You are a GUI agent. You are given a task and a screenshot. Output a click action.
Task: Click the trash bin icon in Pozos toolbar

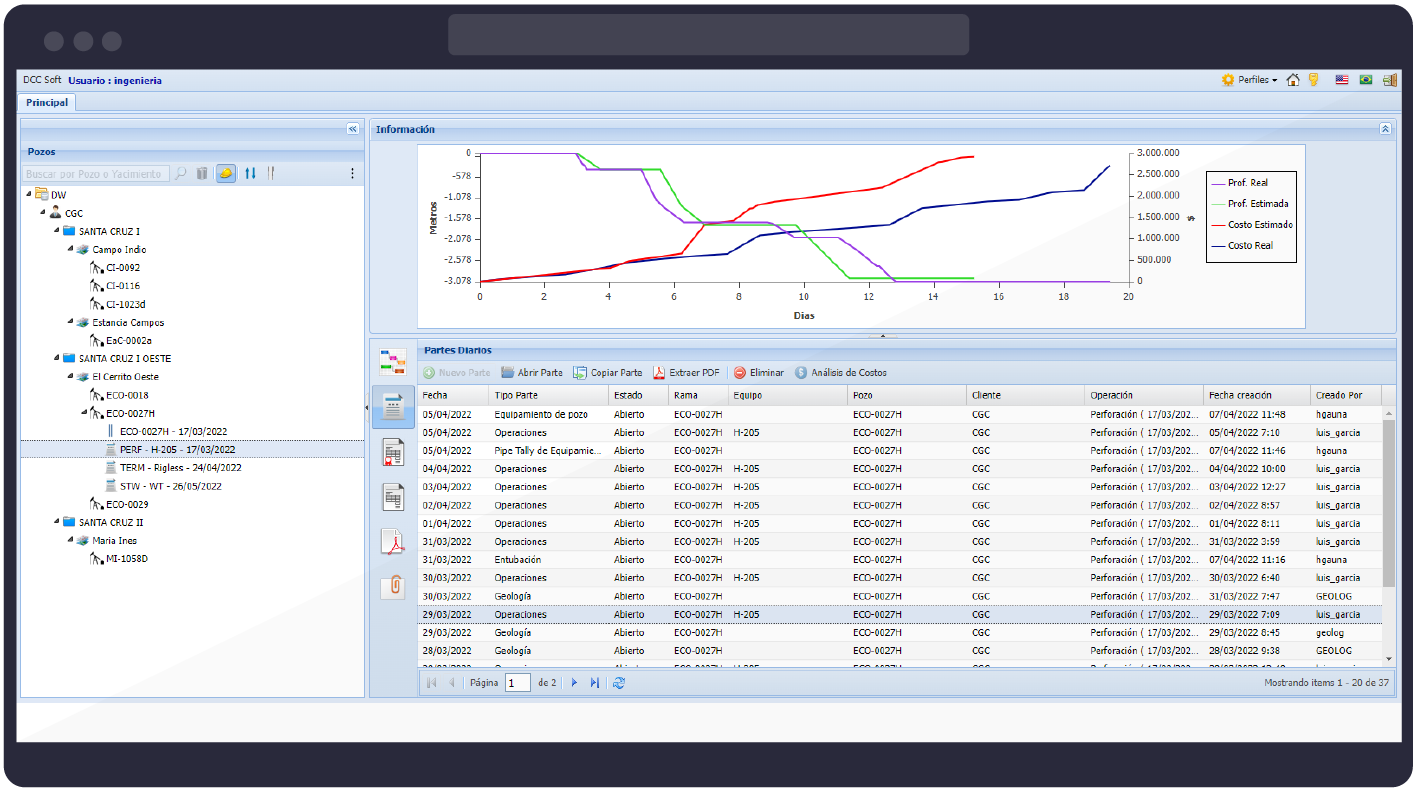point(202,173)
